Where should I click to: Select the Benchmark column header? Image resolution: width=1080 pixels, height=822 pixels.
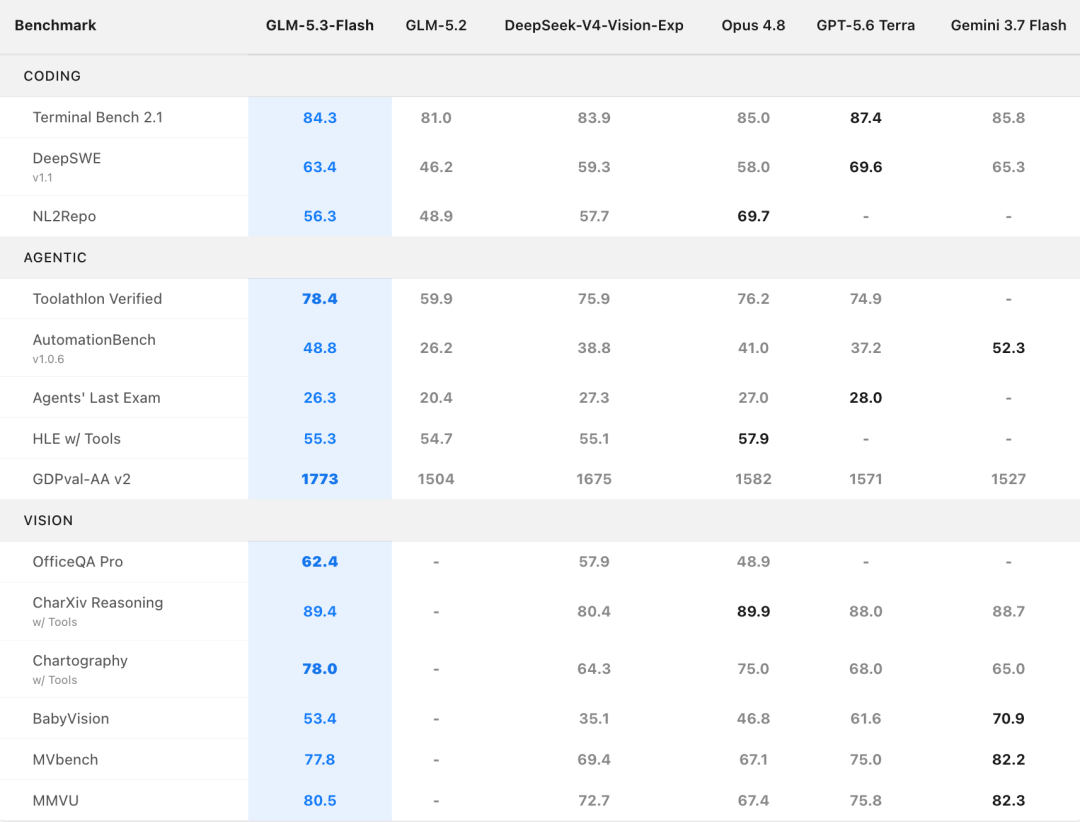tap(55, 25)
